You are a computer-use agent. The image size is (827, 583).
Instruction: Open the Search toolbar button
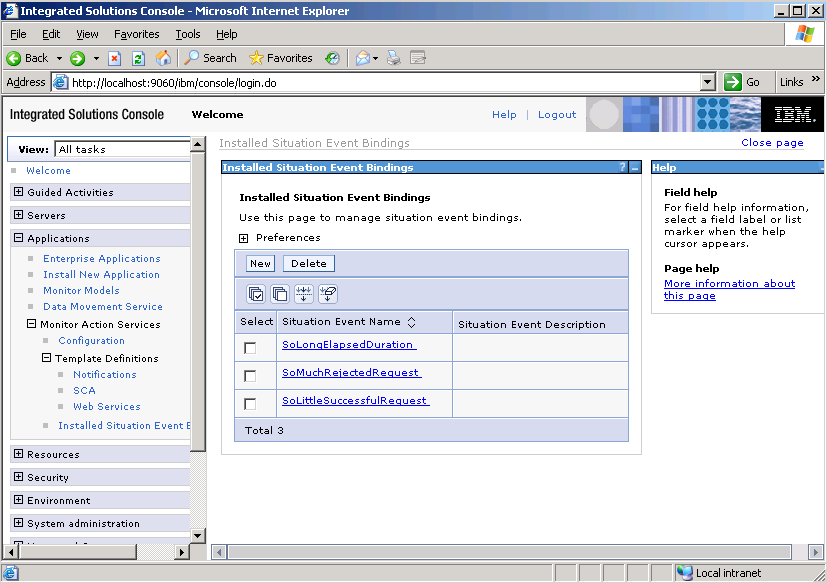click(210, 58)
